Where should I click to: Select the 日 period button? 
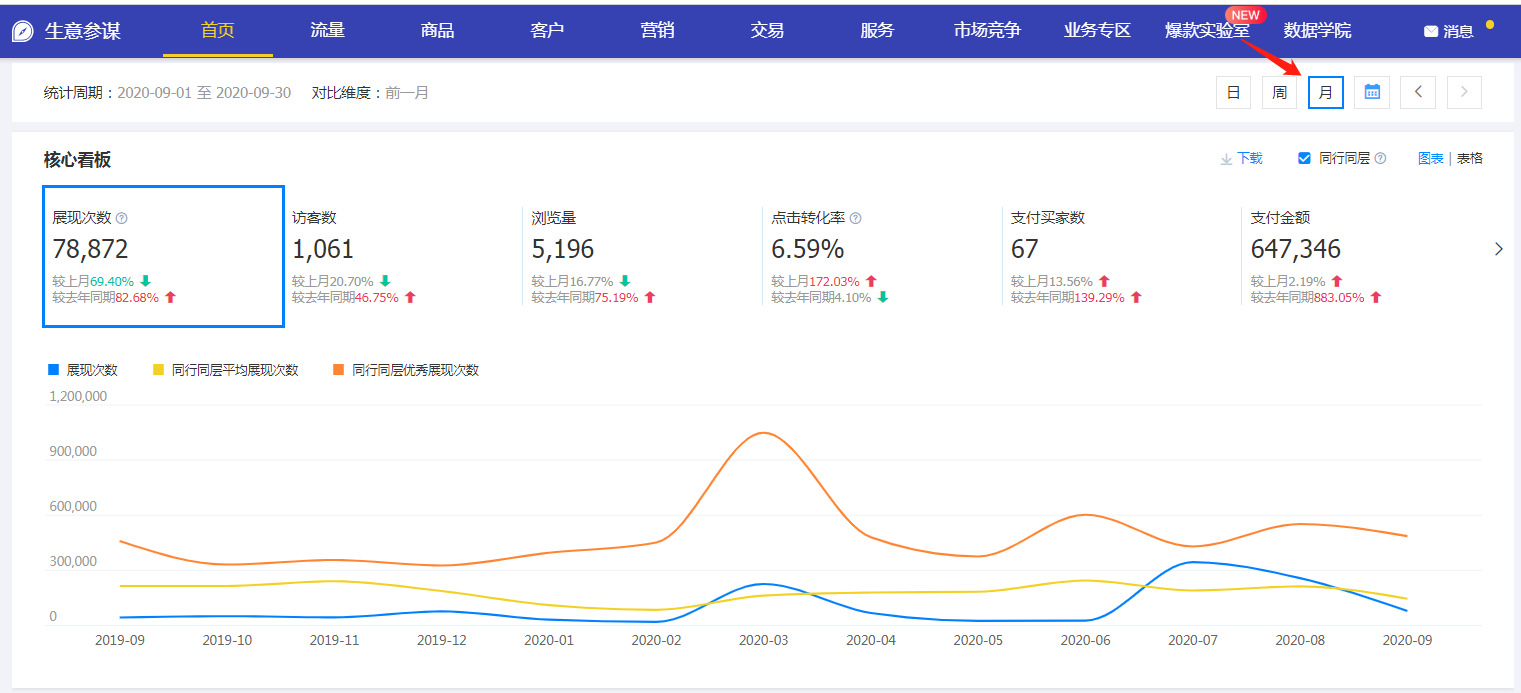[1233, 92]
